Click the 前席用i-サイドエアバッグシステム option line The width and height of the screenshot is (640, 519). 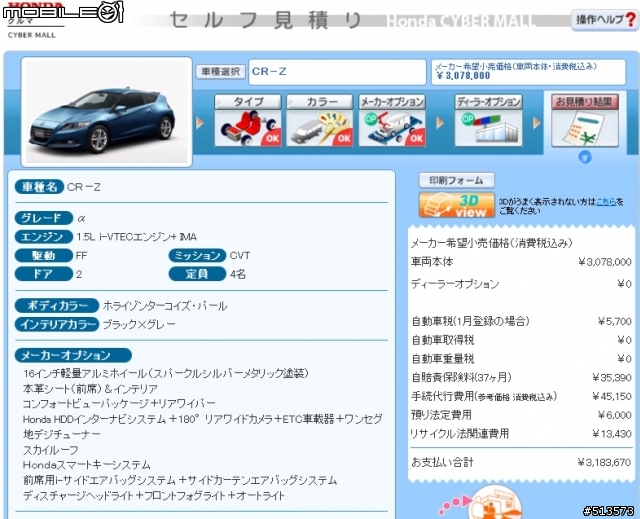click(180, 481)
